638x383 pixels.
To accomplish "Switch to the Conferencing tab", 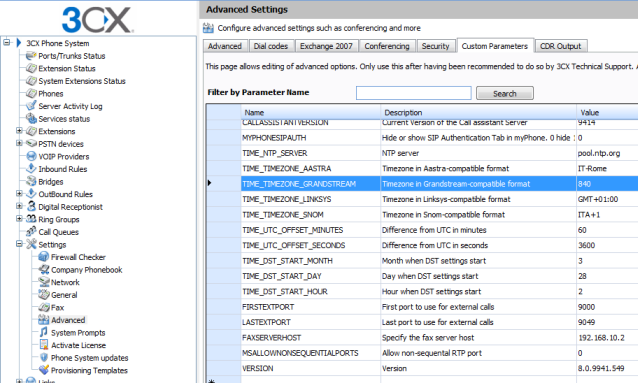I will [x=387, y=46].
